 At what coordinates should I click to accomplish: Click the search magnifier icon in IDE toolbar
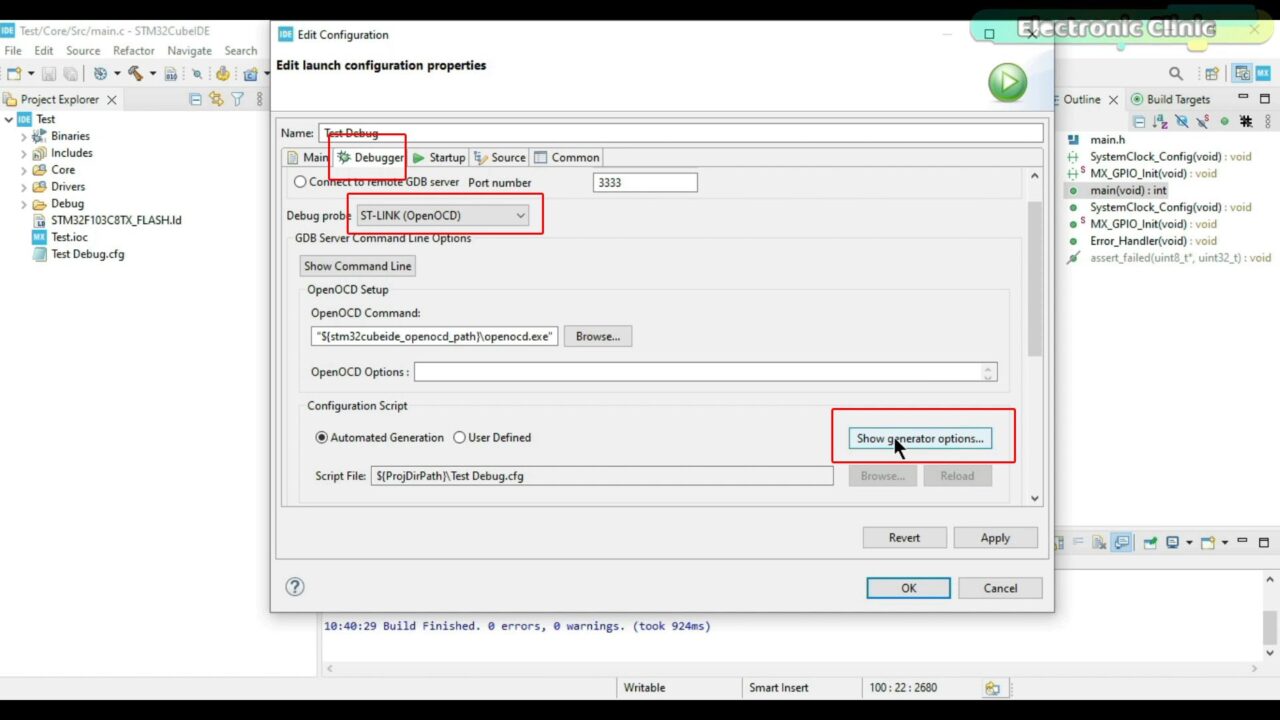pos(1176,73)
